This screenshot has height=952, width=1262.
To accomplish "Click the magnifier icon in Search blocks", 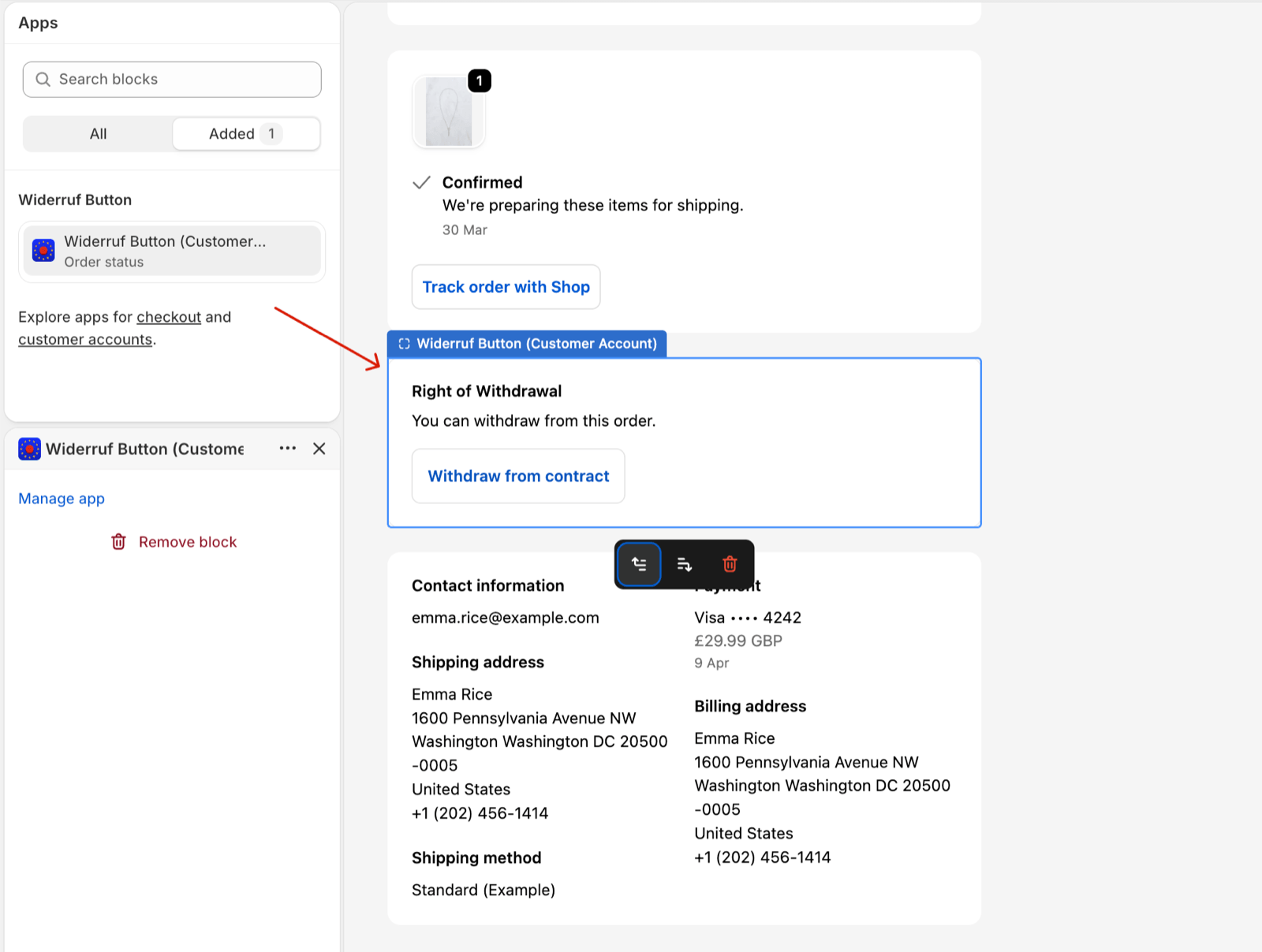I will (x=43, y=79).
